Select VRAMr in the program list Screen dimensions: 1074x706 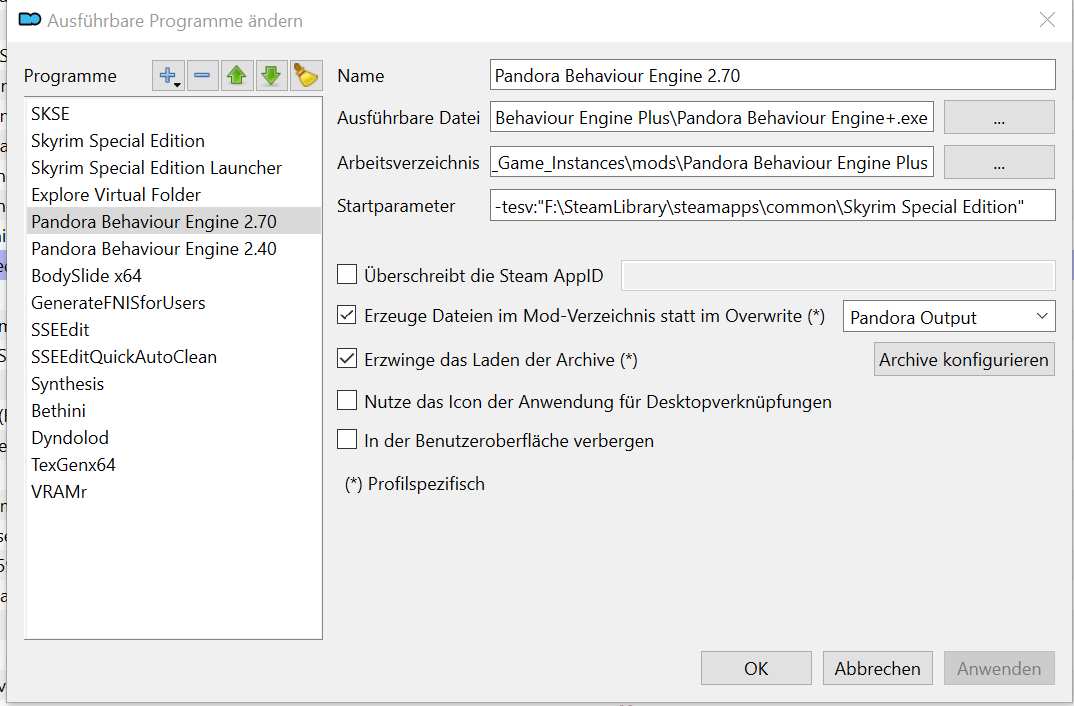[x=173, y=492]
